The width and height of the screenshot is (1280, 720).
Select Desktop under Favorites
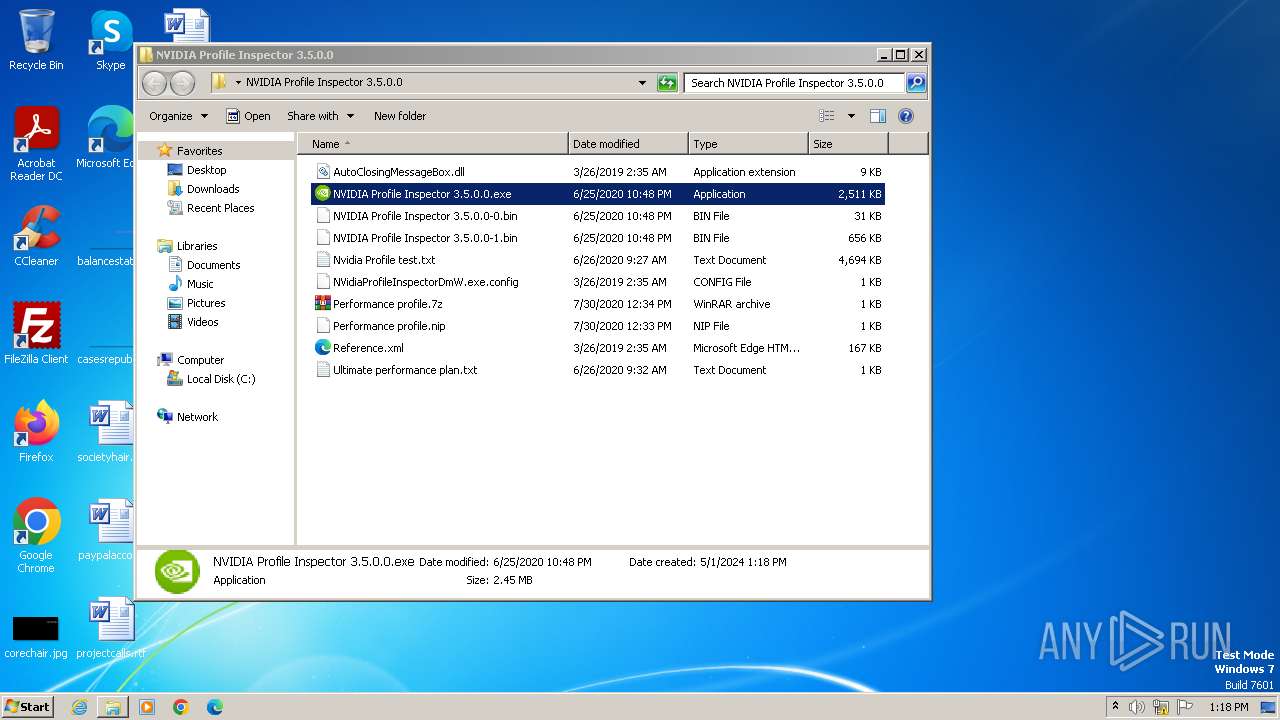click(206, 170)
